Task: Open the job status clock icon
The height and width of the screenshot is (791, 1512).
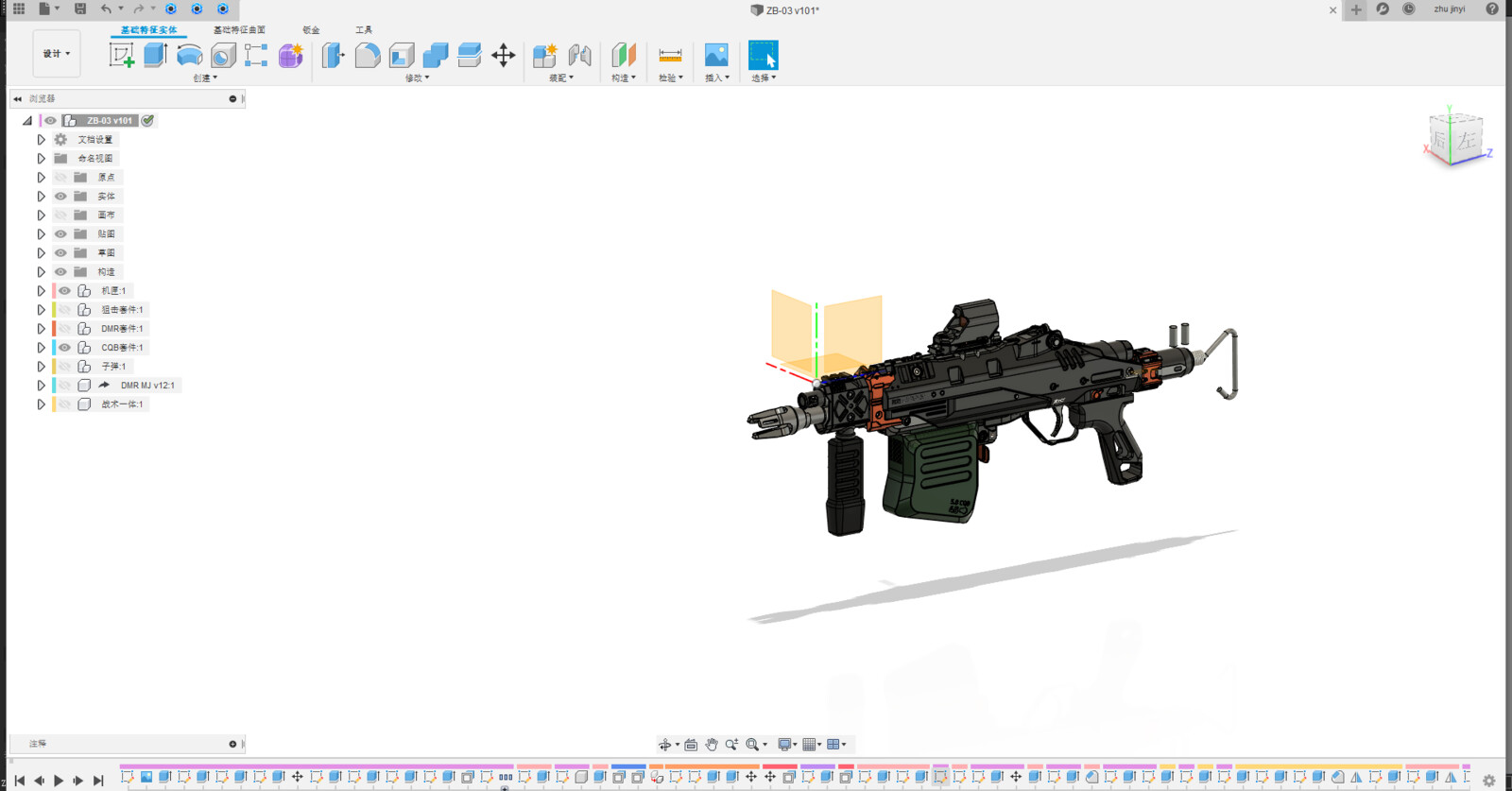Action: (x=1408, y=9)
